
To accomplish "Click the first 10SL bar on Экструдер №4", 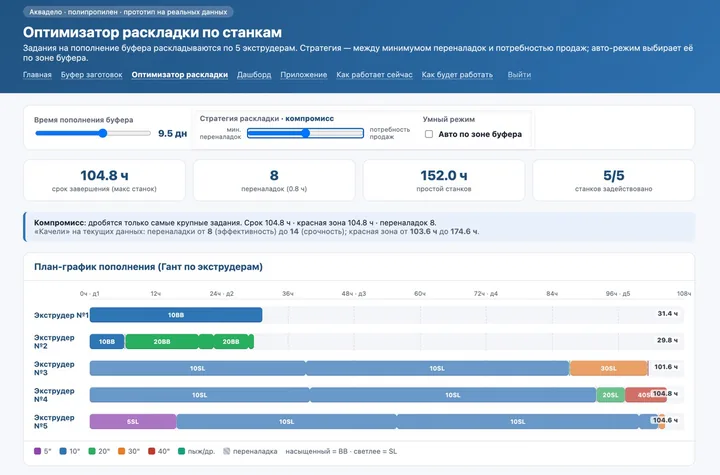I will 200,395.
